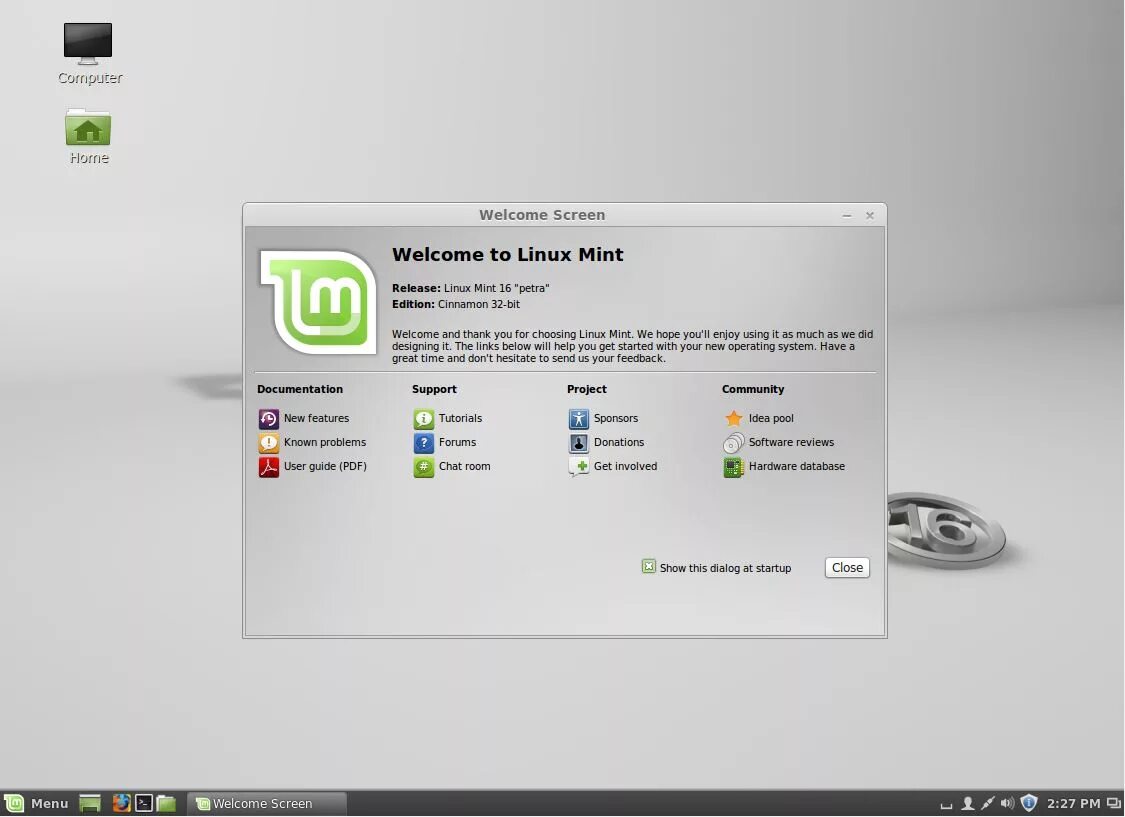Click the Linux Mint 16 "petra" release text

tap(496, 288)
